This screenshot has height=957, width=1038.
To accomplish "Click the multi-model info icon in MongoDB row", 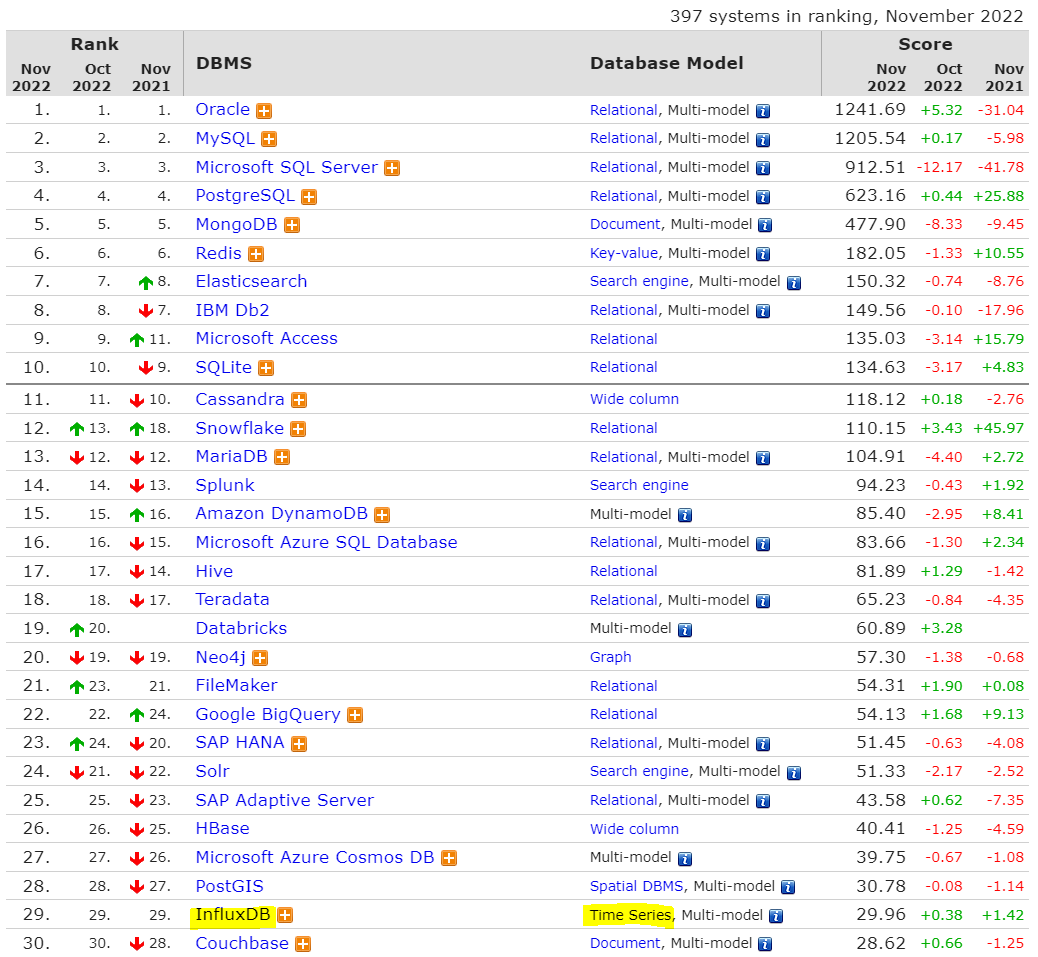I will (x=765, y=226).
